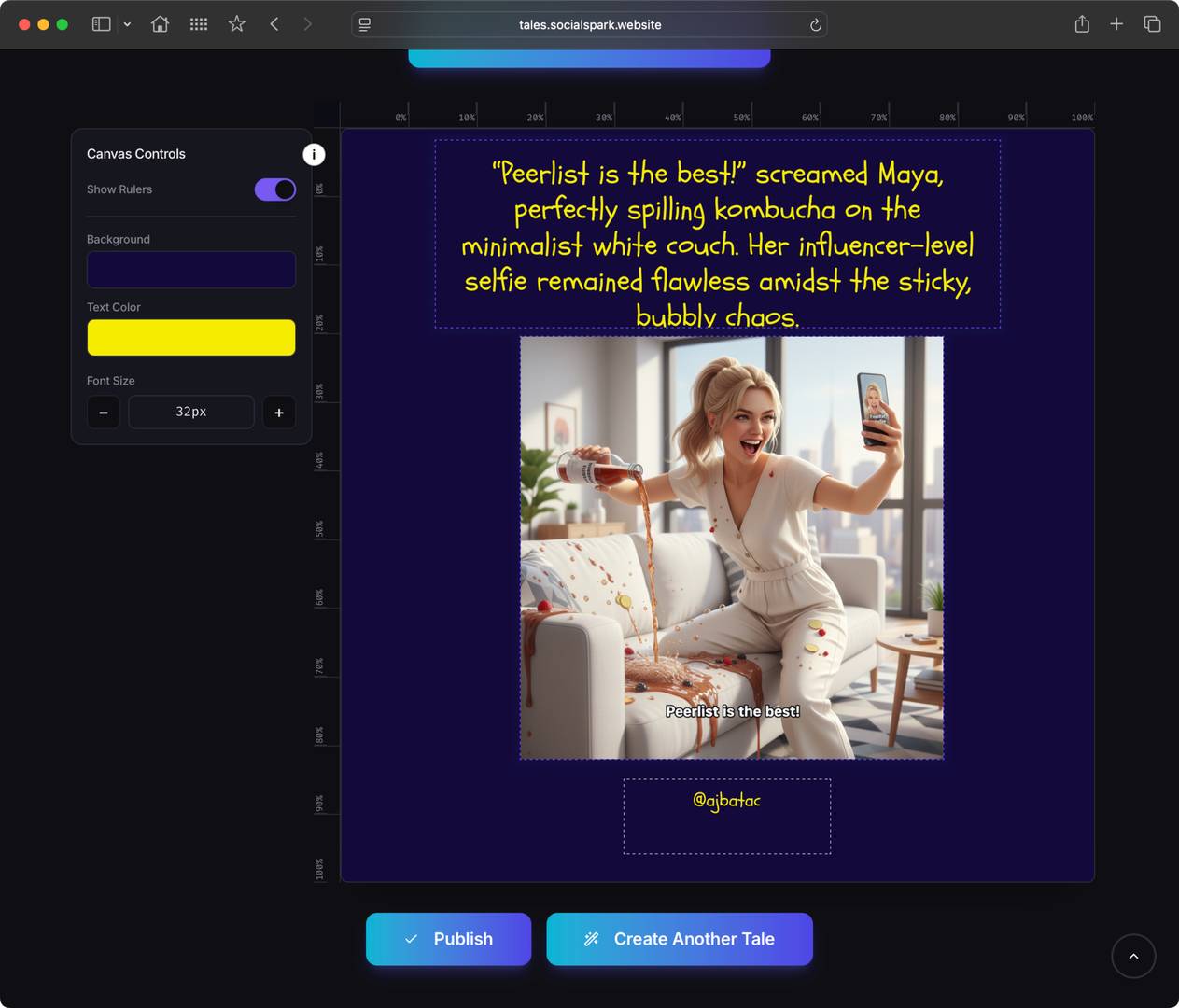The width and height of the screenshot is (1179, 1008).
Task: Open the favorites star icon
Action: coord(236,24)
